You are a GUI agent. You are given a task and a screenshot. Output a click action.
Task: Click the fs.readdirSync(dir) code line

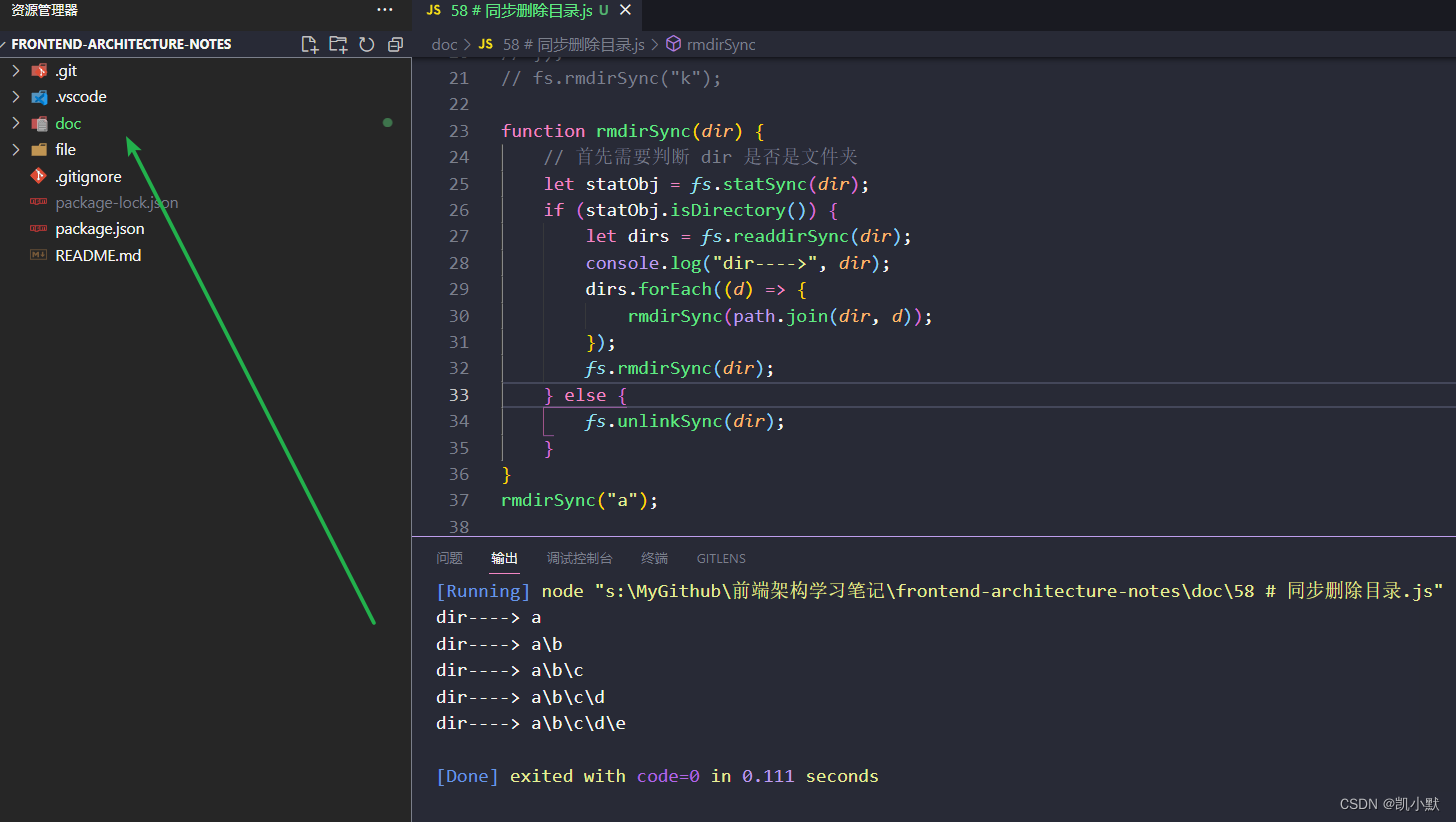coord(749,237)
